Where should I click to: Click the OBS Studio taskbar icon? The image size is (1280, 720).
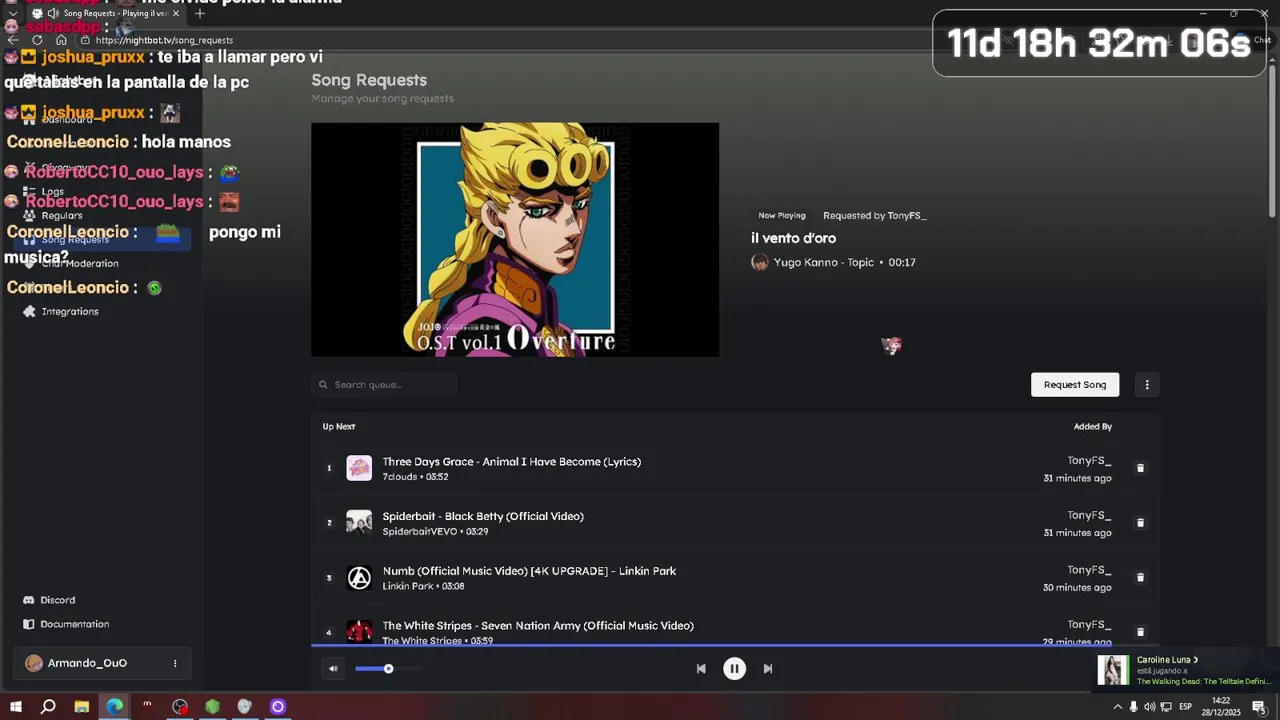[x=180, y=707]
